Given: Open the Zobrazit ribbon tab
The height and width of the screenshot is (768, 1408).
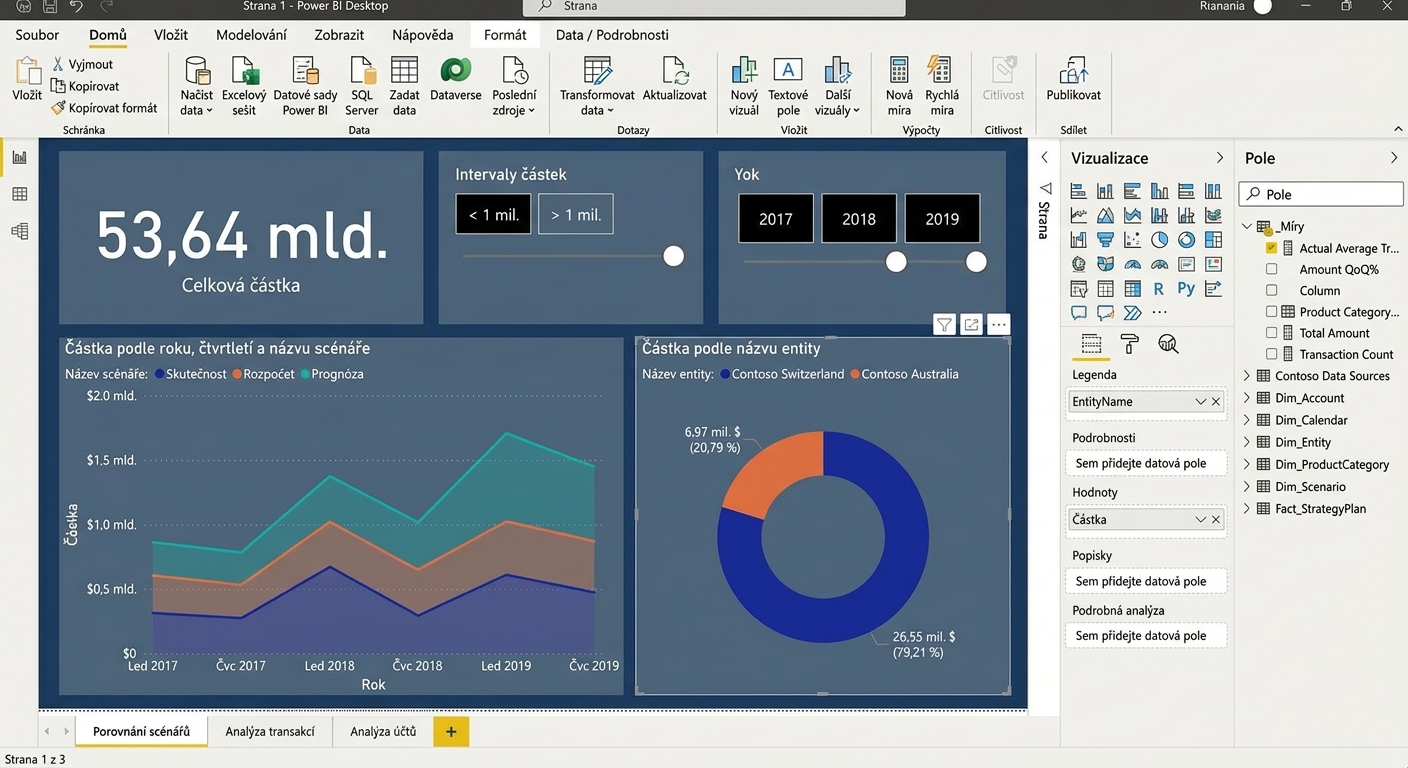Looking at the screenshot, I should 339,35.
